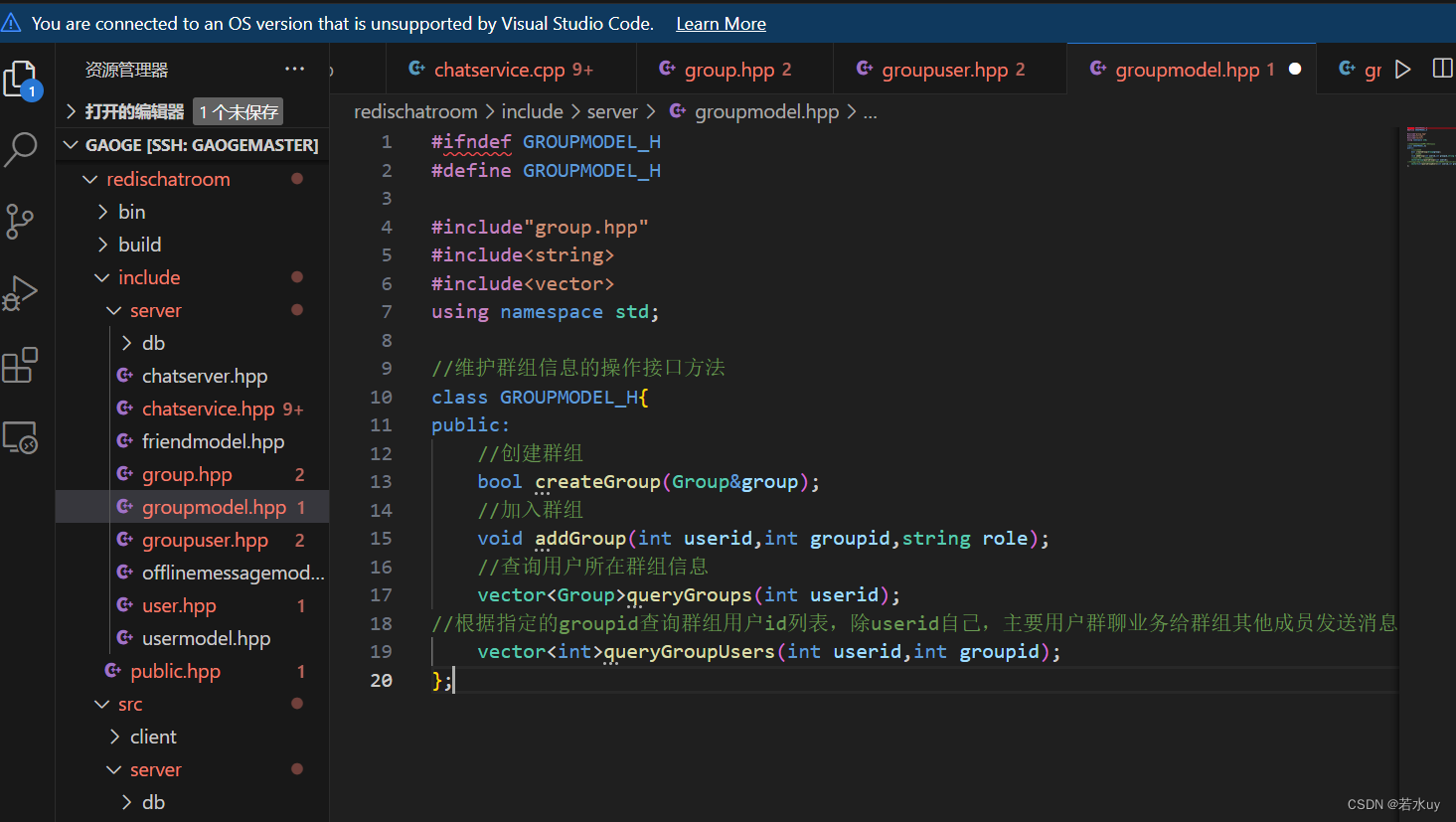The image size is (1456, 822).
Task: Open the Explorer view in activity bar
Action: pos(21,80)
